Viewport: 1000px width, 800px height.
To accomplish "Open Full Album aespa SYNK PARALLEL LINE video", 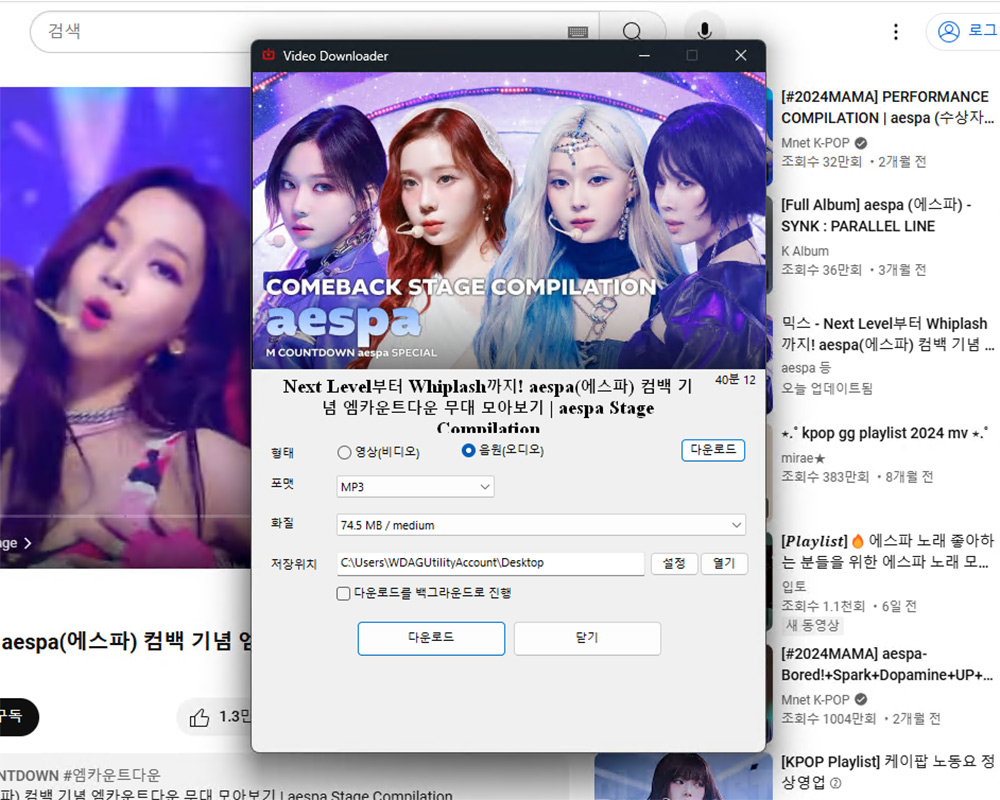I will pyautogui.click(x=876, y=216).
